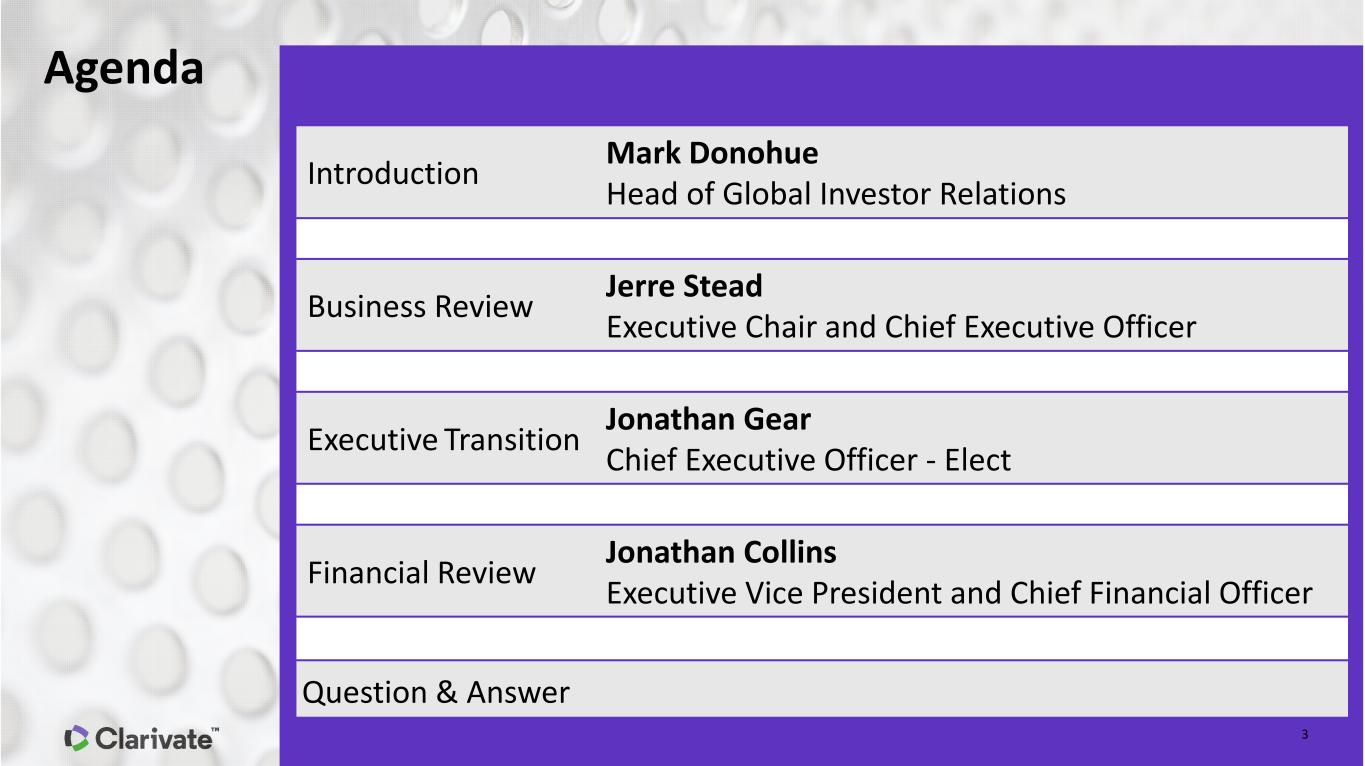Select the Agenda slide title
1365x766 pixels.
[x=124, y=69]
